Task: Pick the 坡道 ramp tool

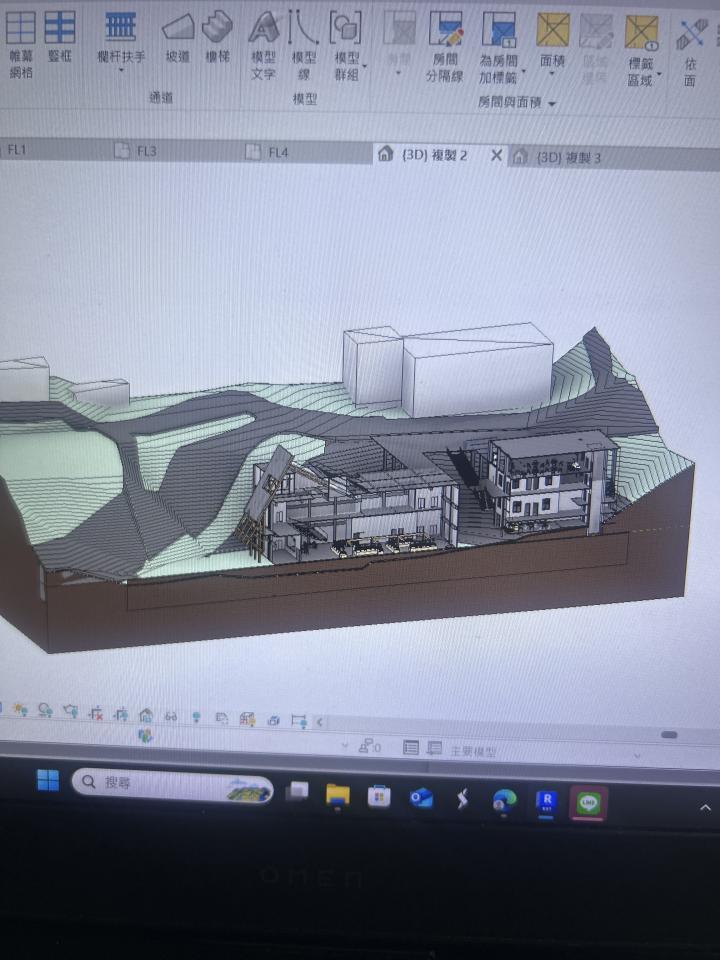Action: coord(177,38)
